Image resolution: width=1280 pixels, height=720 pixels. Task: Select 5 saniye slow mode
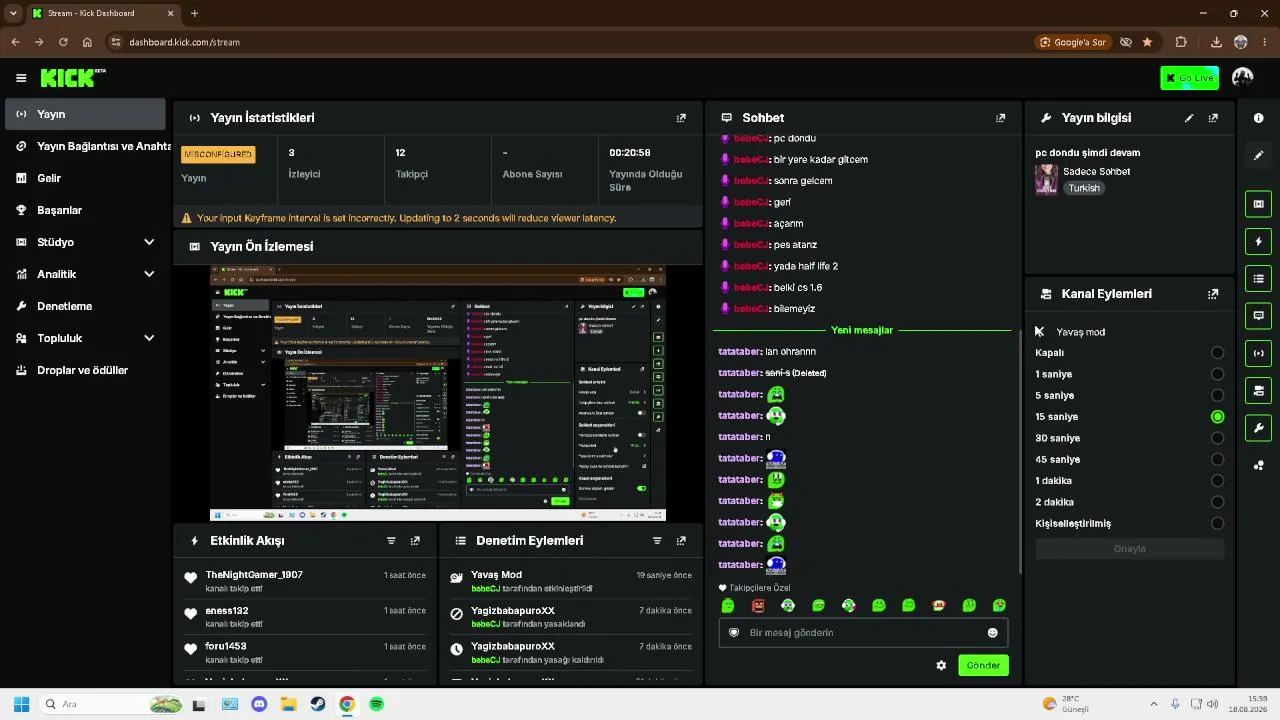[x=1217, y=396]
